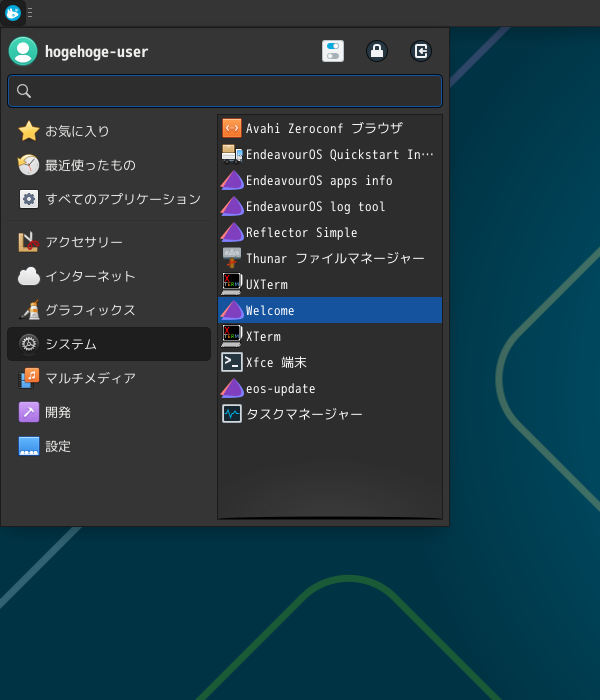This screenshot has width=600, height=700.
Task: Click the 開発 purple hammer icon
Action: (29, 412)
